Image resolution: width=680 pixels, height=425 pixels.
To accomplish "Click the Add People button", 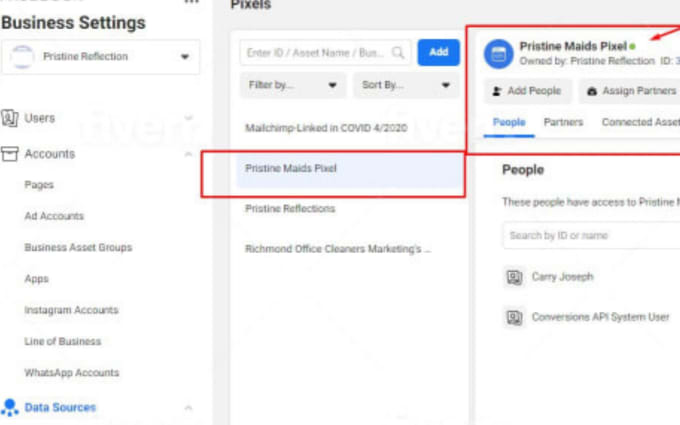I will pyautogui.click(x=527, y=91).
